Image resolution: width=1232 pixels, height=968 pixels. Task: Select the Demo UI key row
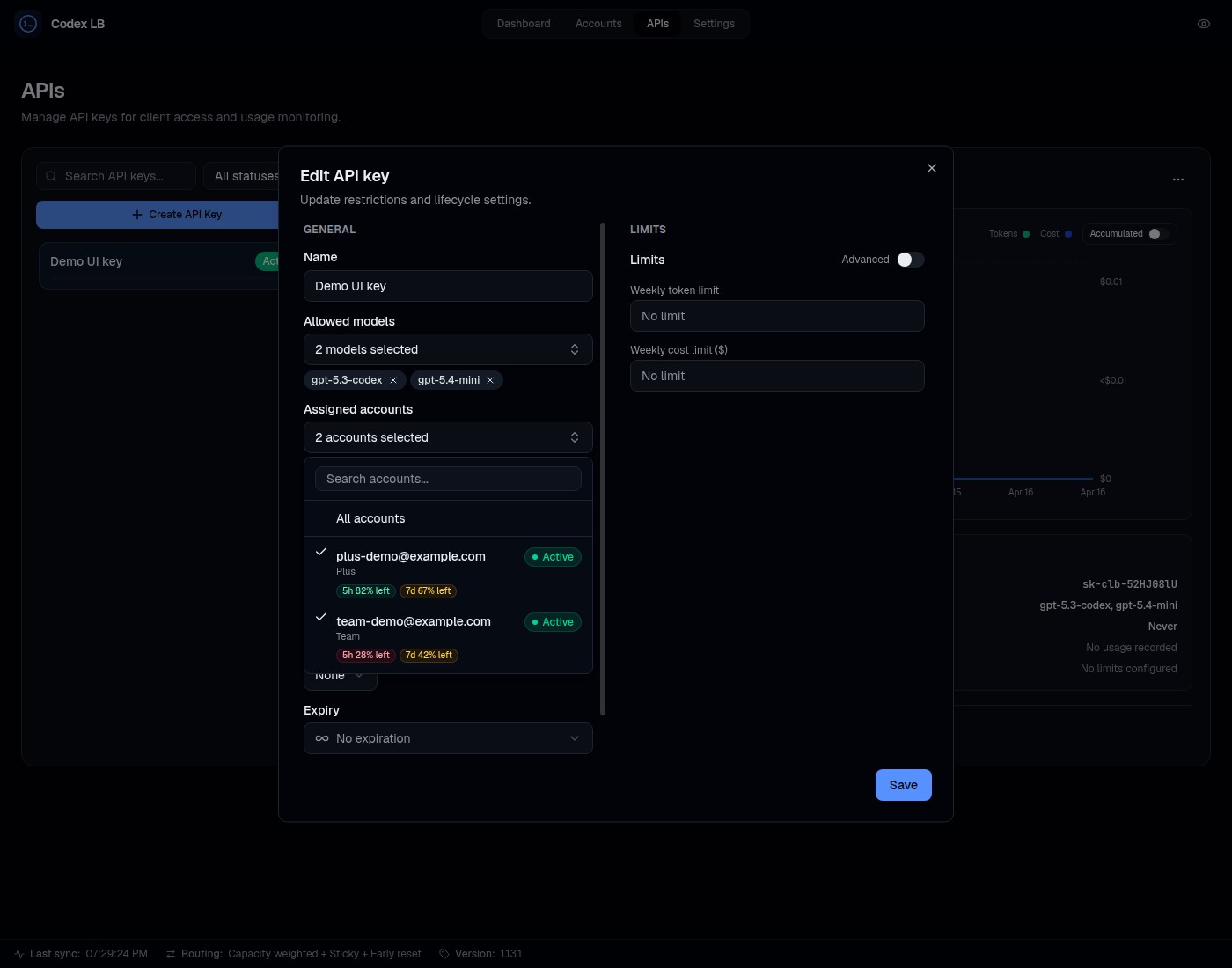click(x=158, y=265)
